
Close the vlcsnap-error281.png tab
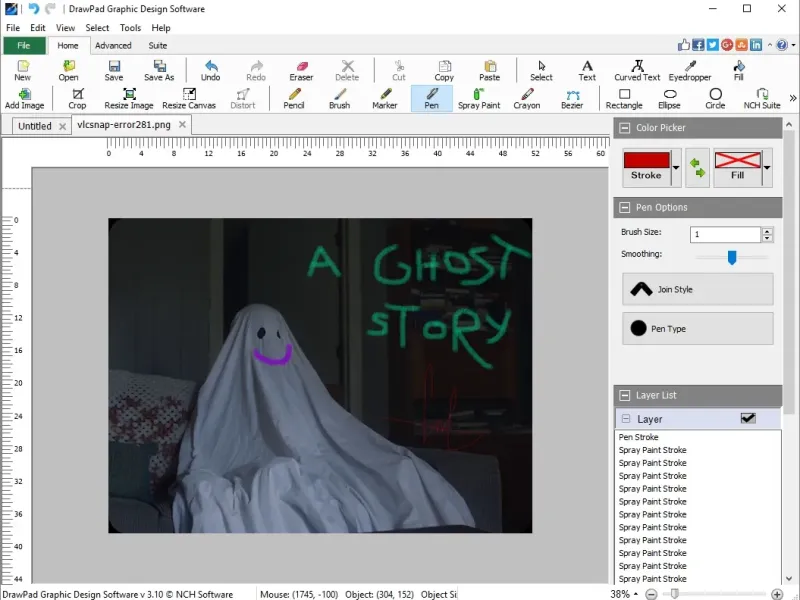[x=182, y=124]
